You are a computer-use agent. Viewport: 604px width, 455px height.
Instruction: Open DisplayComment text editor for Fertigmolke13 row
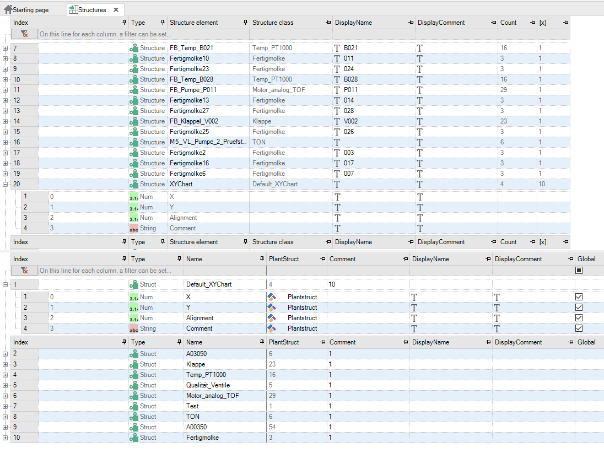coord(419,101)
